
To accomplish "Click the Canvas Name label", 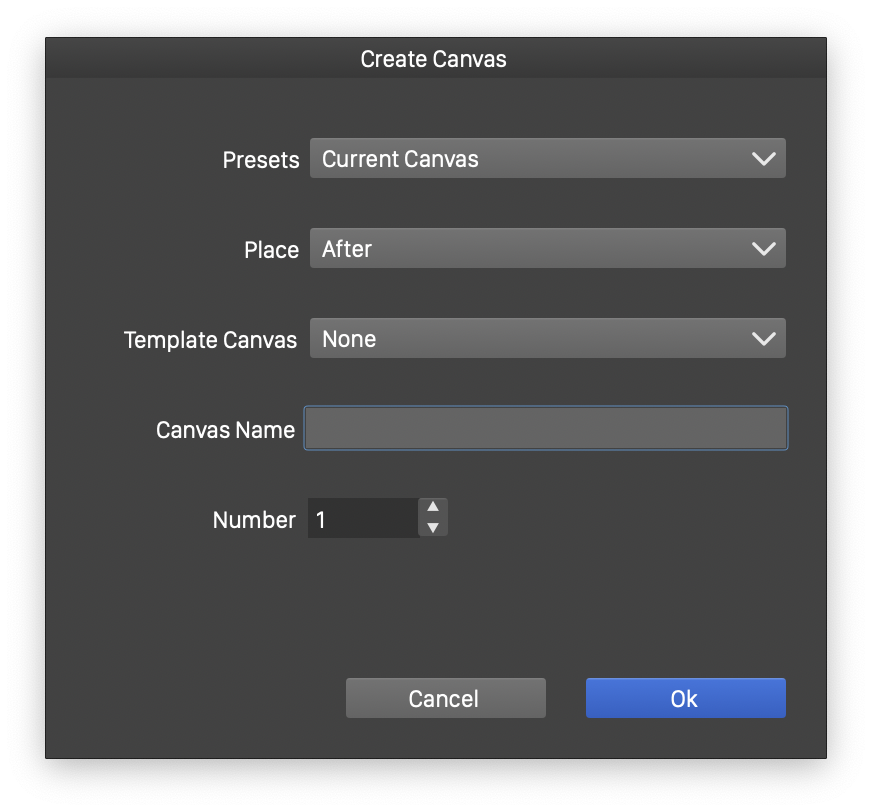I will click(x=225, y=430).
